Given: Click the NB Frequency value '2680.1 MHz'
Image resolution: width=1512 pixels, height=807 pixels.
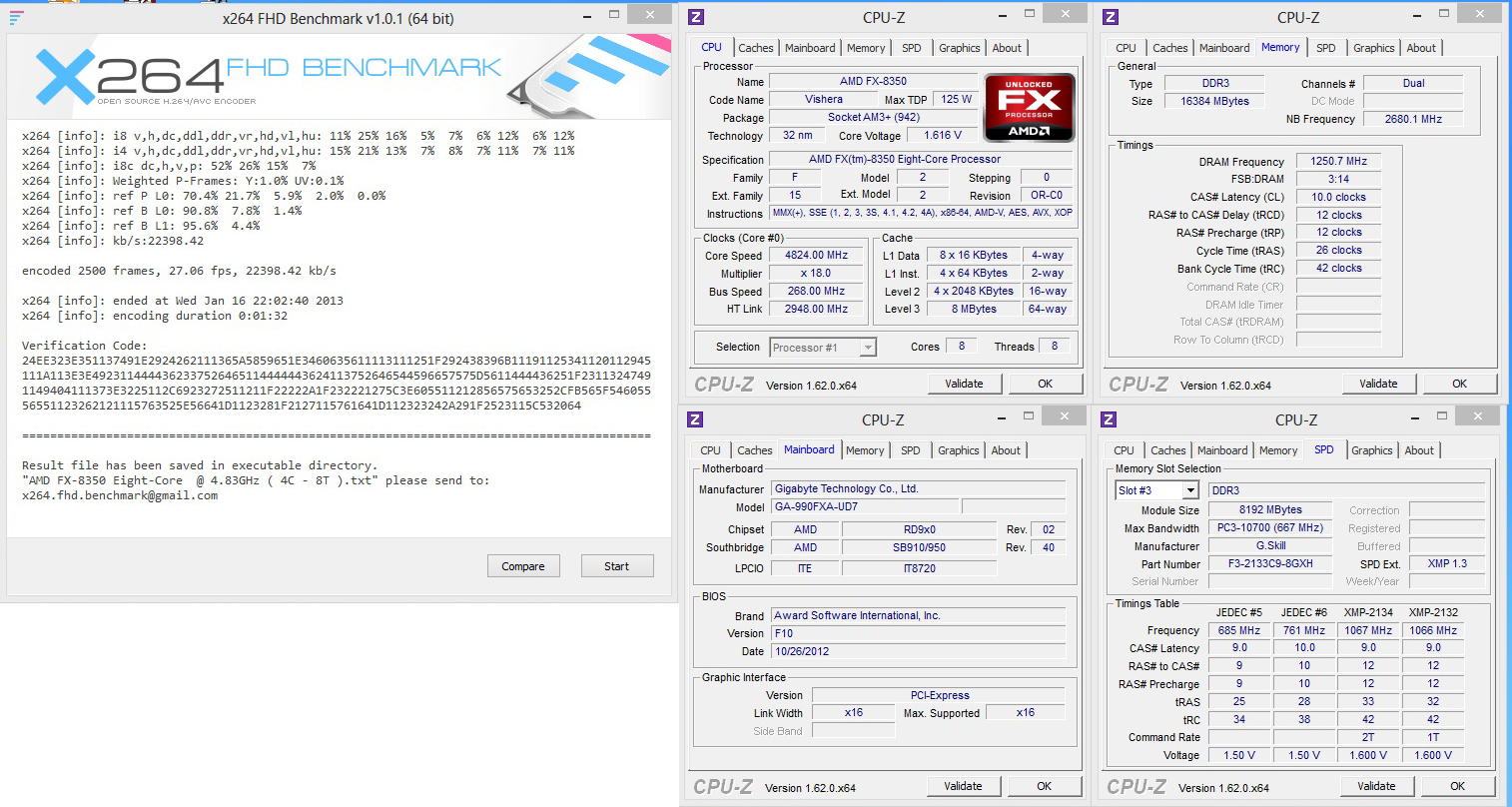Looking at the screenshot, I should [x=1414, y=119].
